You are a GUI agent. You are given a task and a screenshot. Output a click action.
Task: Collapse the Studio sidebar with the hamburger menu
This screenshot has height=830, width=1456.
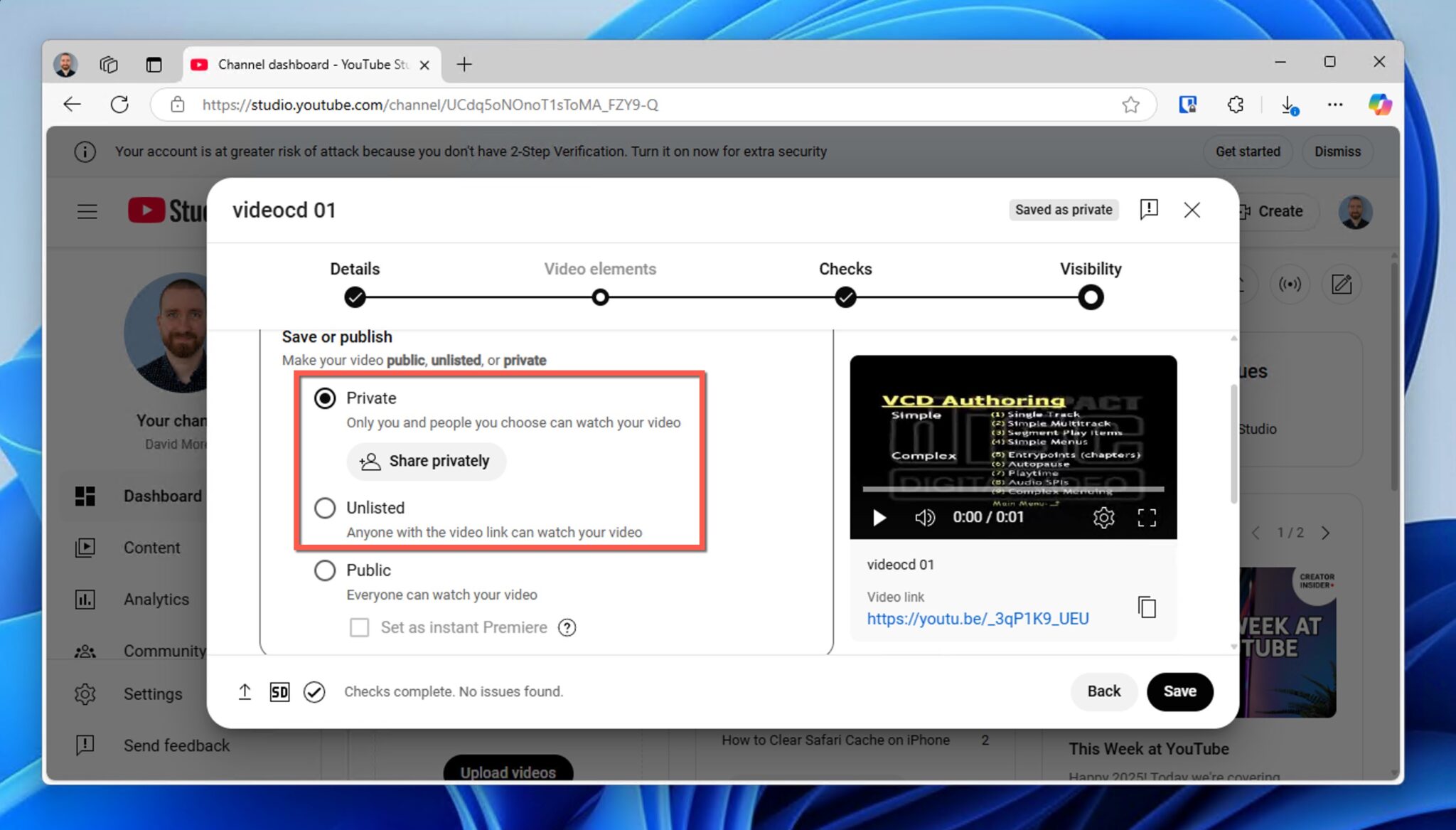87,211
